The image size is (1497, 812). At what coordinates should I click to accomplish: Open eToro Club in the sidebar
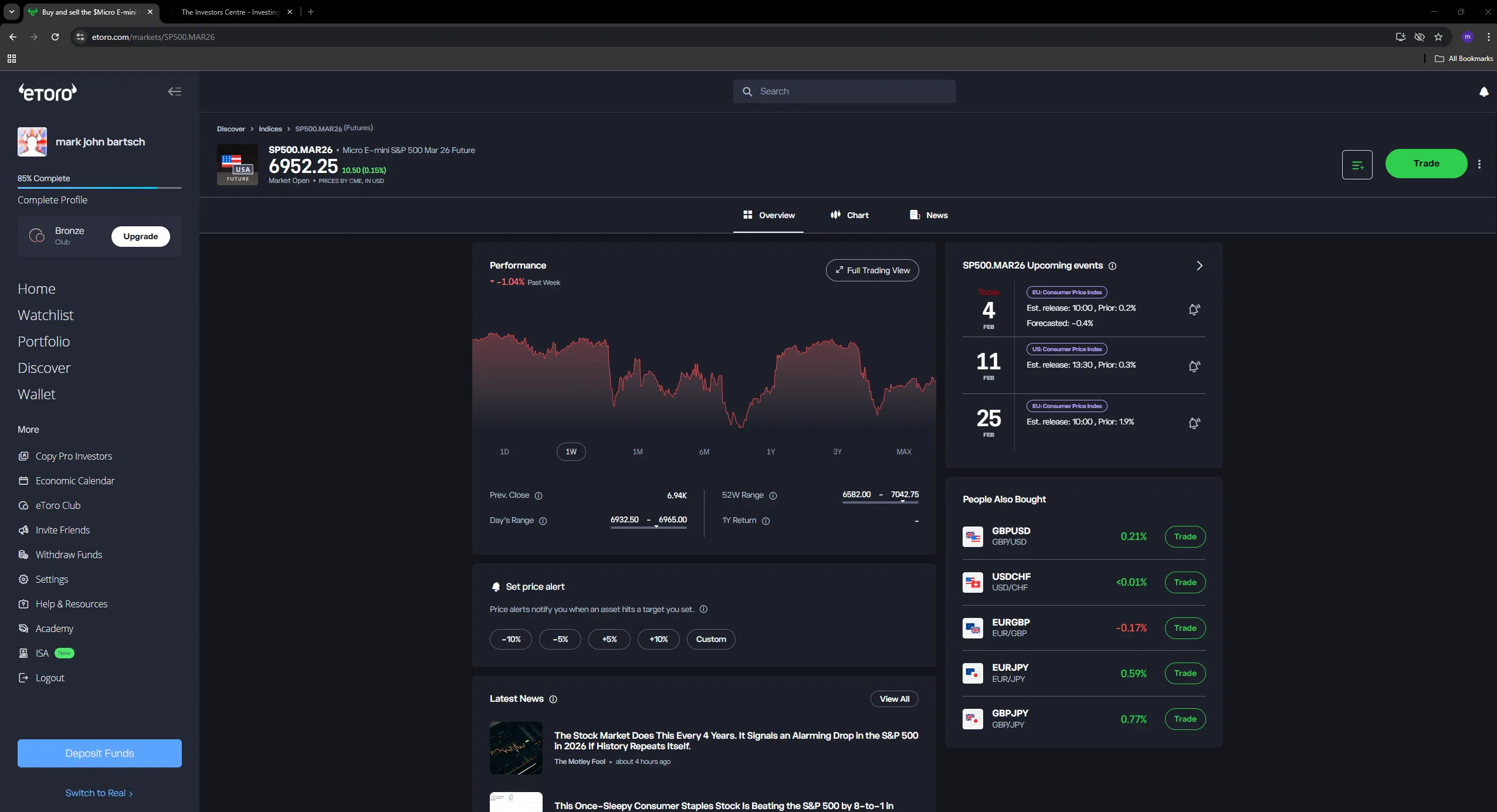(57, 505)
